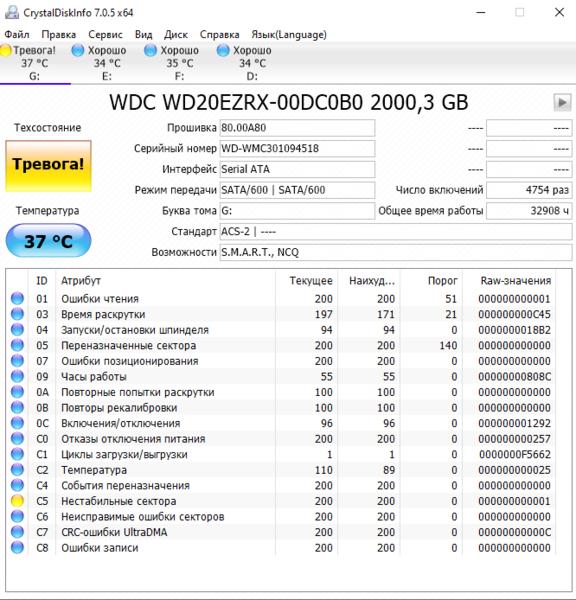This screenshot has width=576, height=600.
Task: Click the status icon for События переназначения
Action: pos(17,485)
